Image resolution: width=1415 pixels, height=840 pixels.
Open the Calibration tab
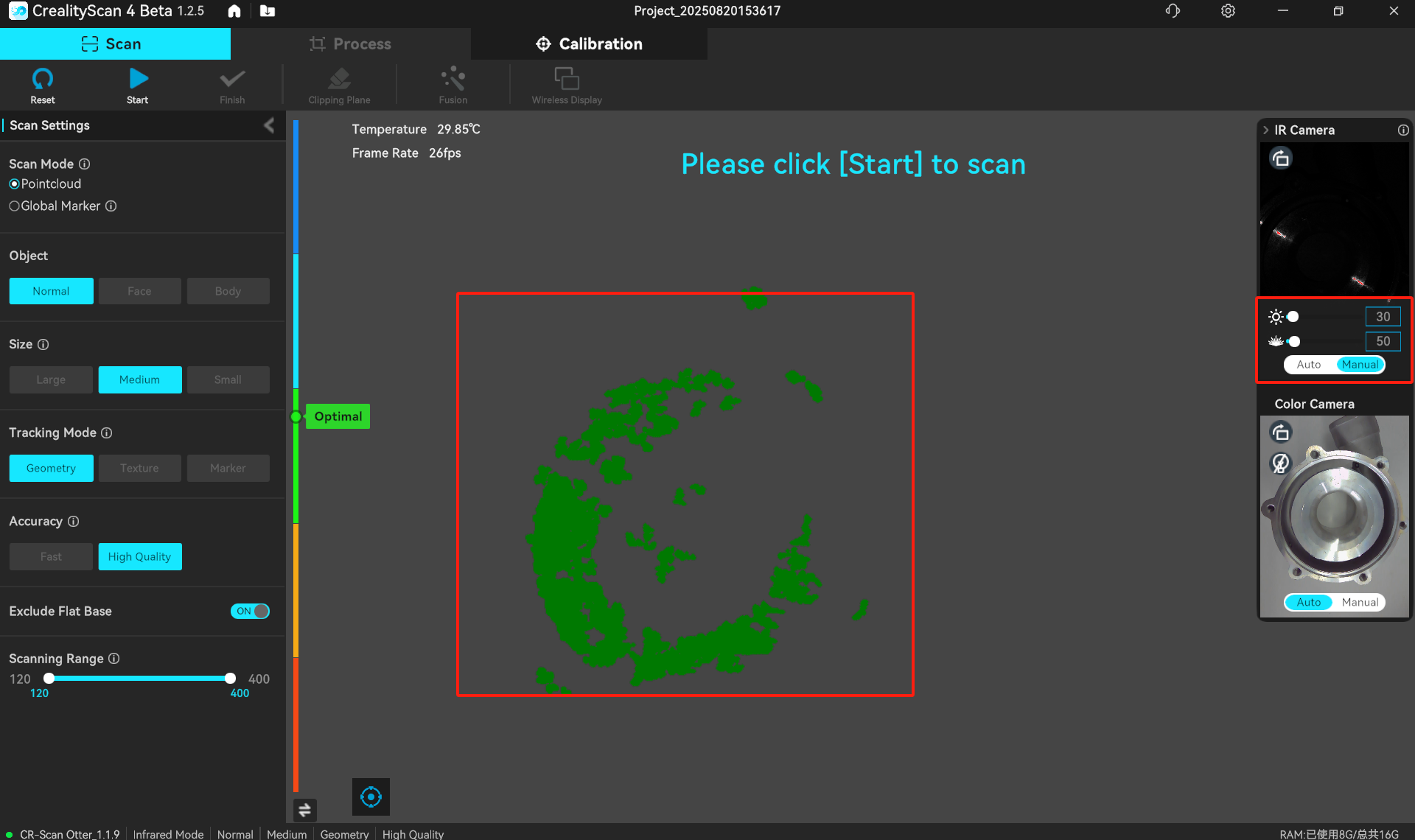pyautogui.click(x=589, y=44)
